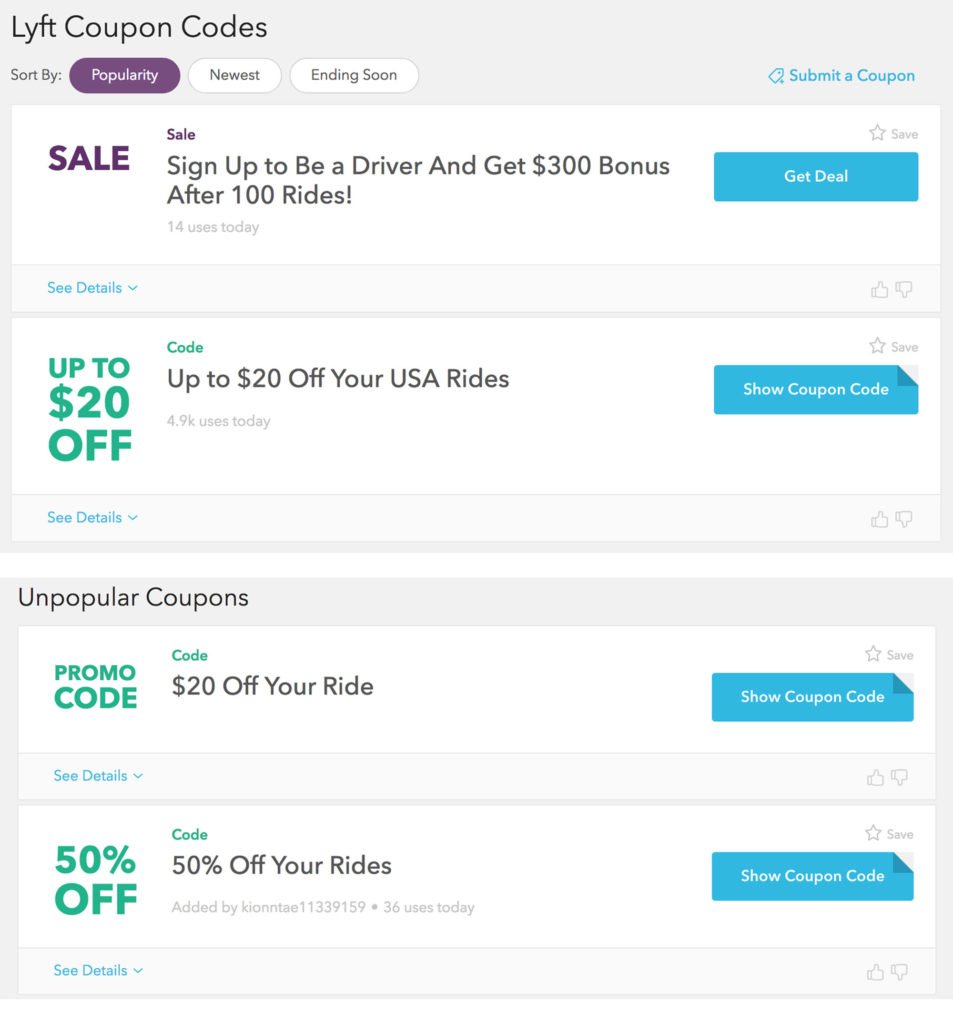Show Coupon Code for 50% Off Your Rides

(812, 876)
